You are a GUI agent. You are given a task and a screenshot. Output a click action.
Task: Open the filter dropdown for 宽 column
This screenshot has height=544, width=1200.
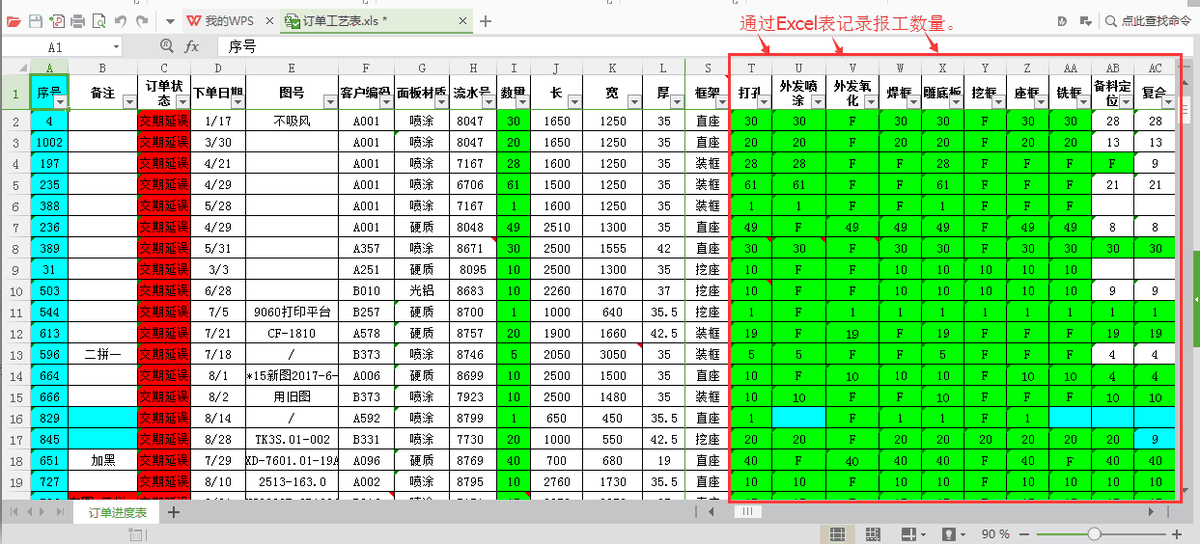(632, 102)
